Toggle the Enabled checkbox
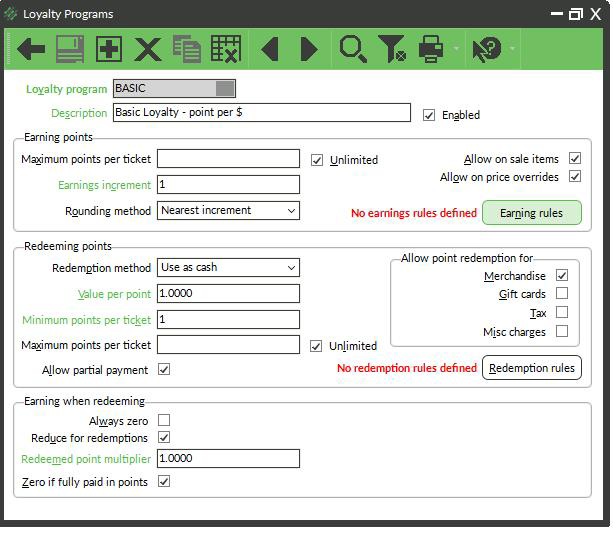This screenshot has width=613, height=538. click(429, 115)
